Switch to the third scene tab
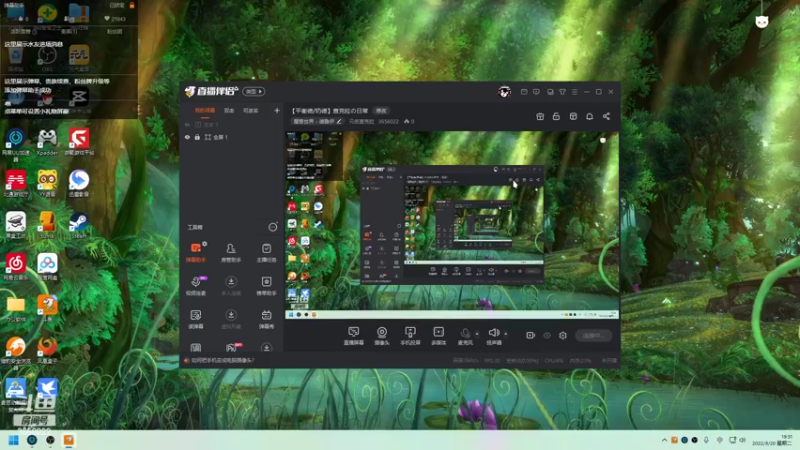Viewport: 800px width, 450px height. (251, 111)
